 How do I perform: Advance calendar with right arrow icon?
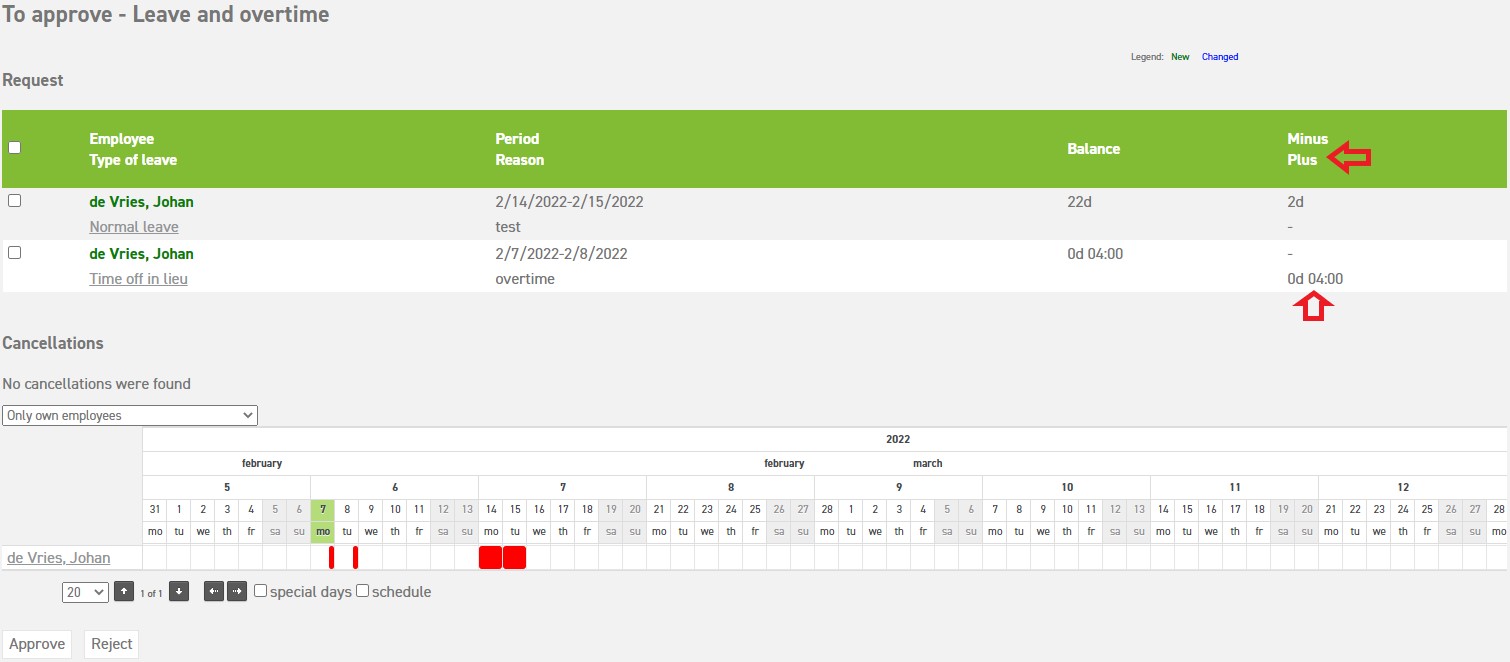click(x=237, y=592)
